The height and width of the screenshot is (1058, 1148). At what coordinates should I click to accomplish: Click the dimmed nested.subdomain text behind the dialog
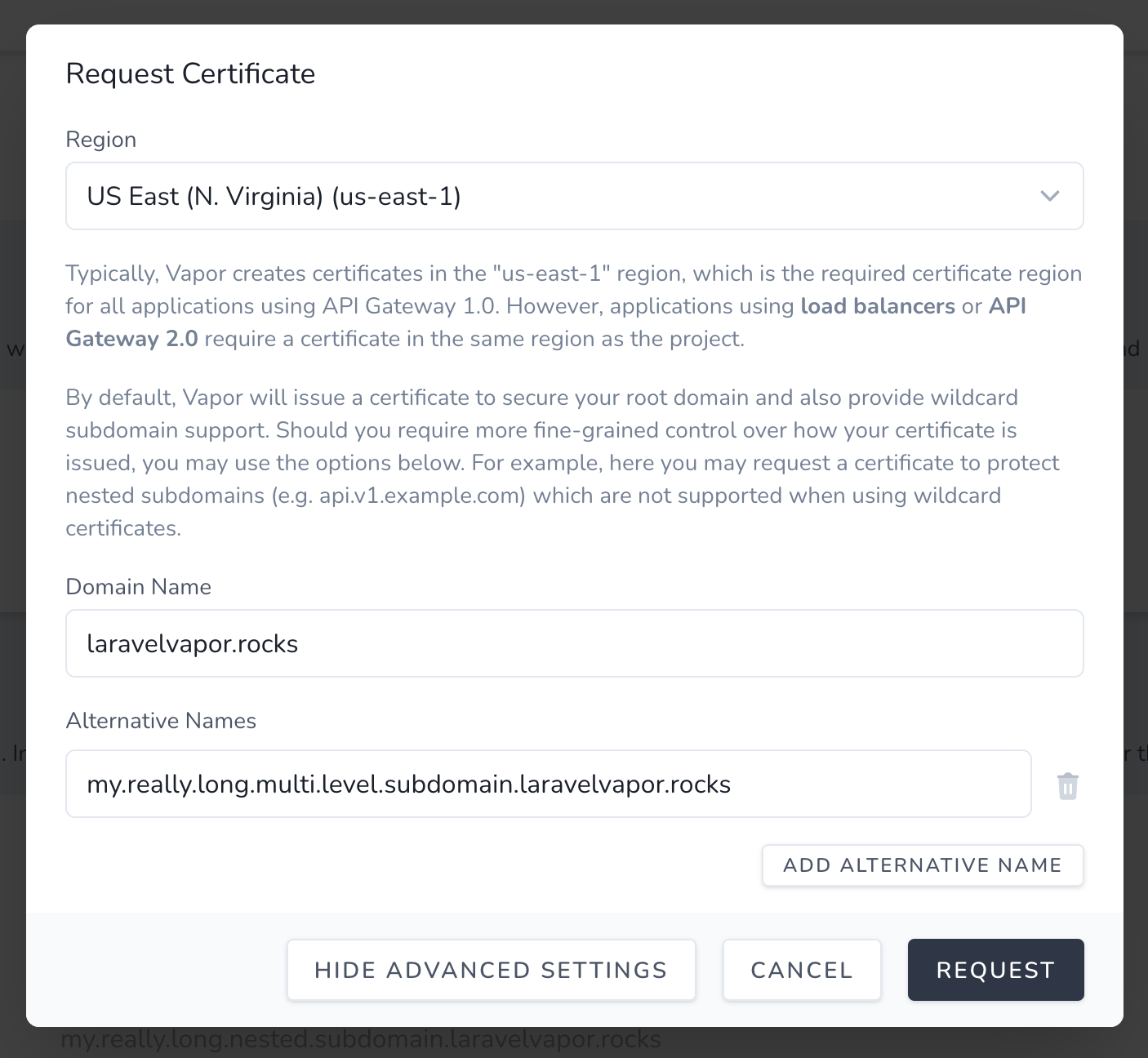click(x=360, y=1040)
